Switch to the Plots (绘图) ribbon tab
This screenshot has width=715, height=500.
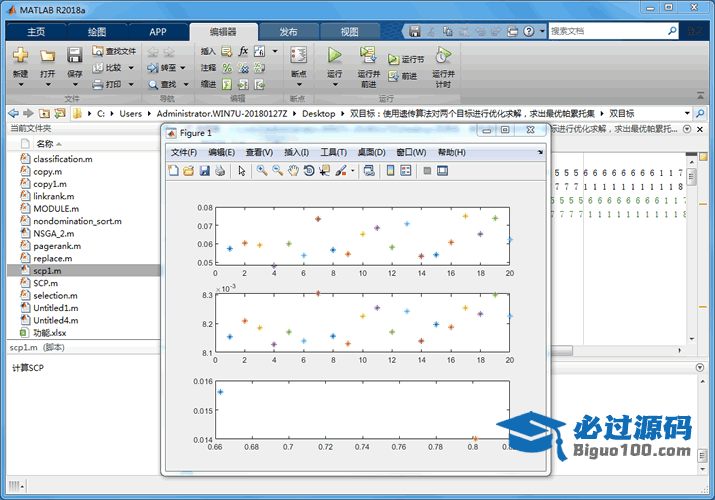pos(97,31)
